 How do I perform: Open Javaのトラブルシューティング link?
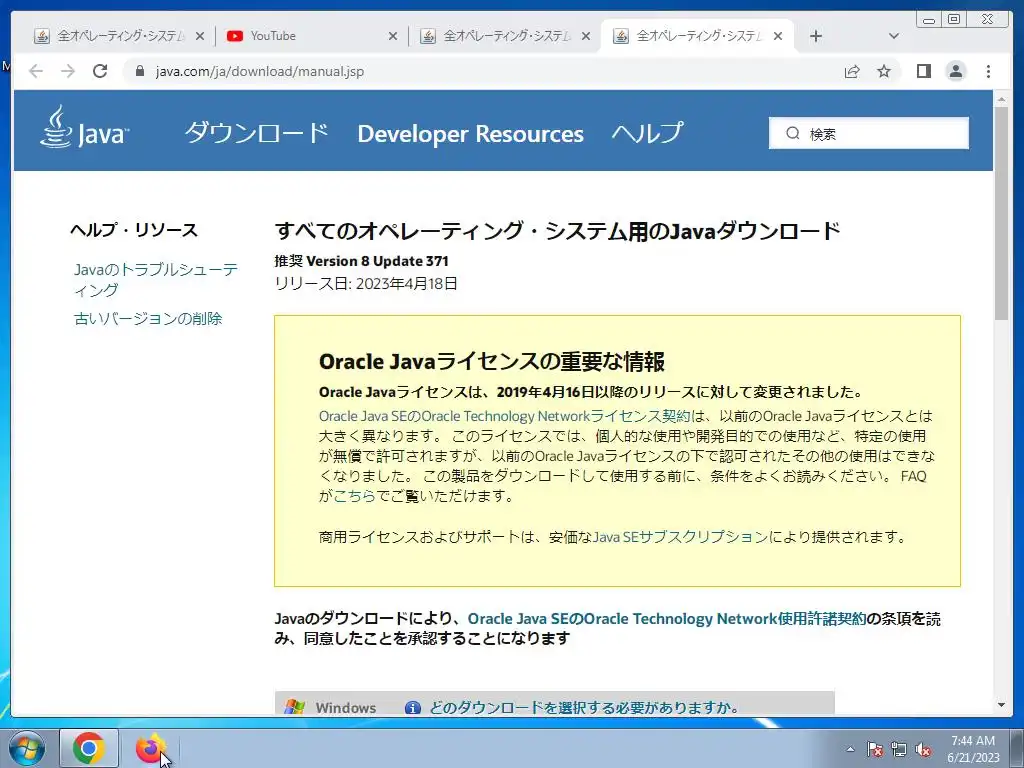click(x=155, y=280)
